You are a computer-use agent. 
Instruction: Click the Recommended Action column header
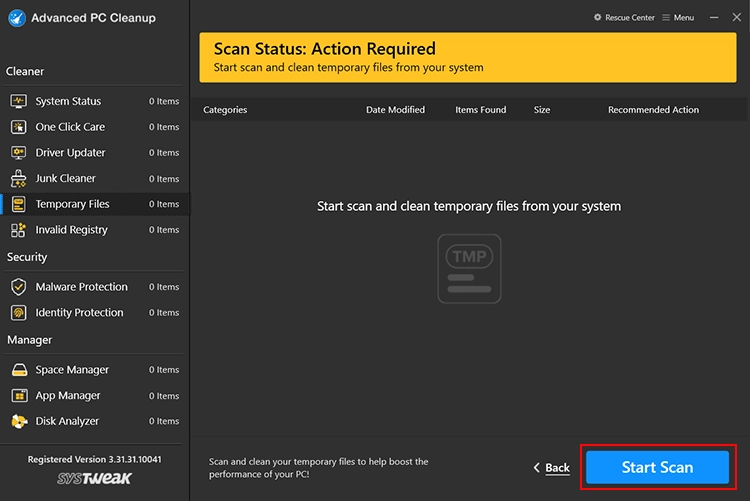pos(653,110)
